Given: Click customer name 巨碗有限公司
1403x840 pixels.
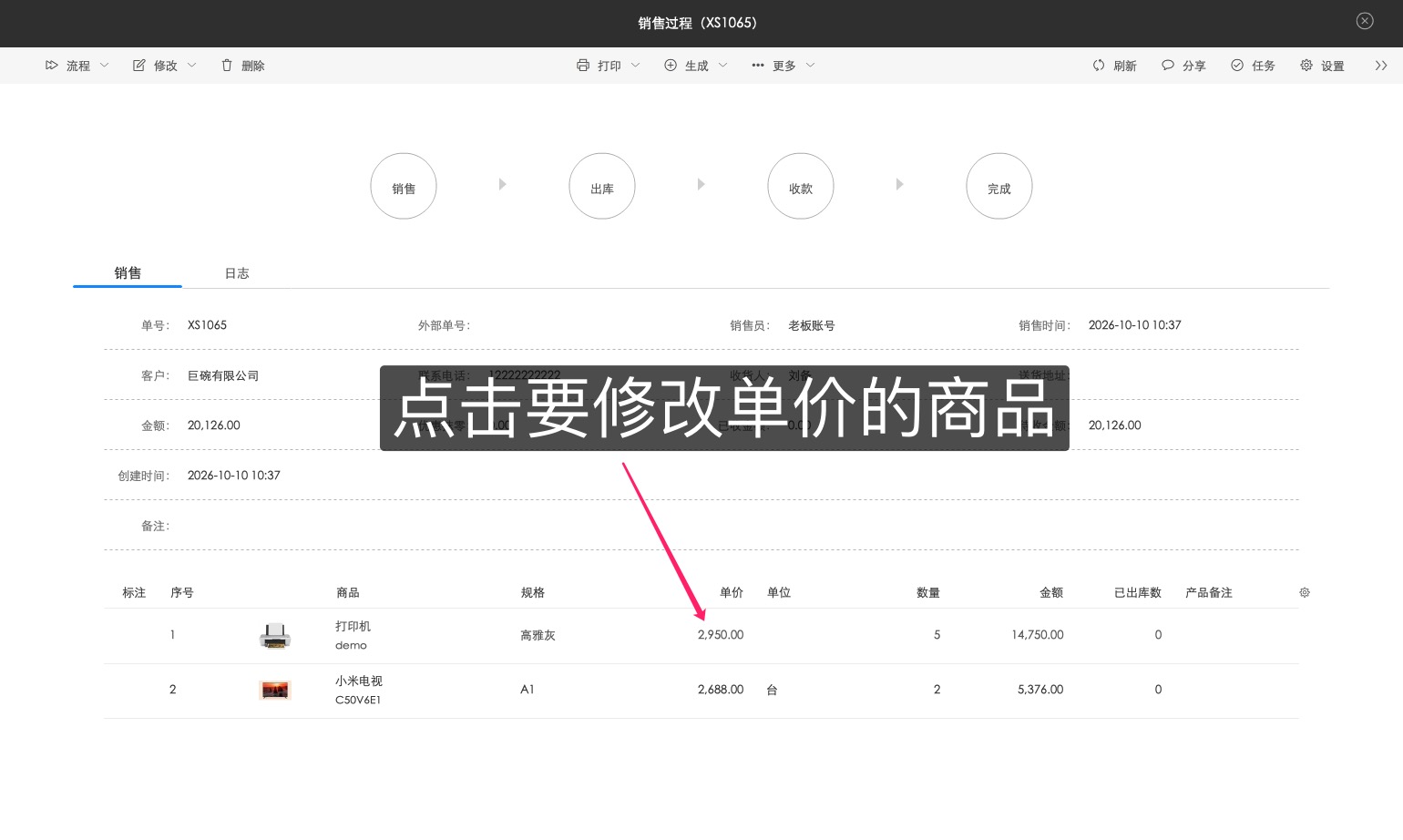Looking at the screenshot, I should point(223,375).
